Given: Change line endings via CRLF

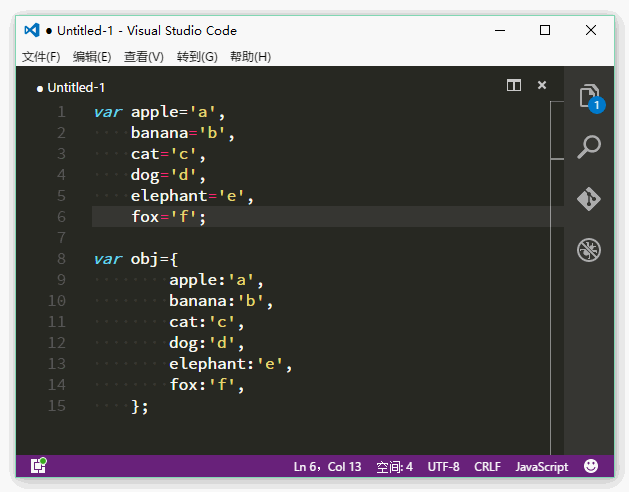Looking at the screenshot, I should (487, 467).
